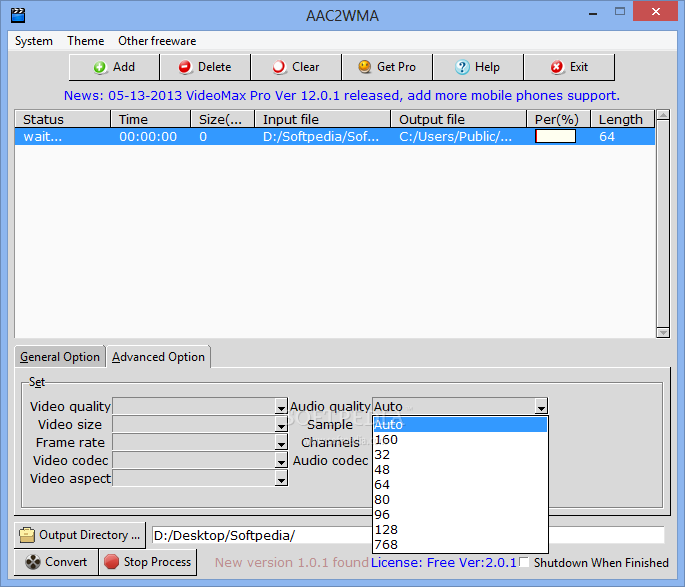The width and height of the screenshot is (685, 587).
Task: Click the Length column header
Action: (623, 119)
